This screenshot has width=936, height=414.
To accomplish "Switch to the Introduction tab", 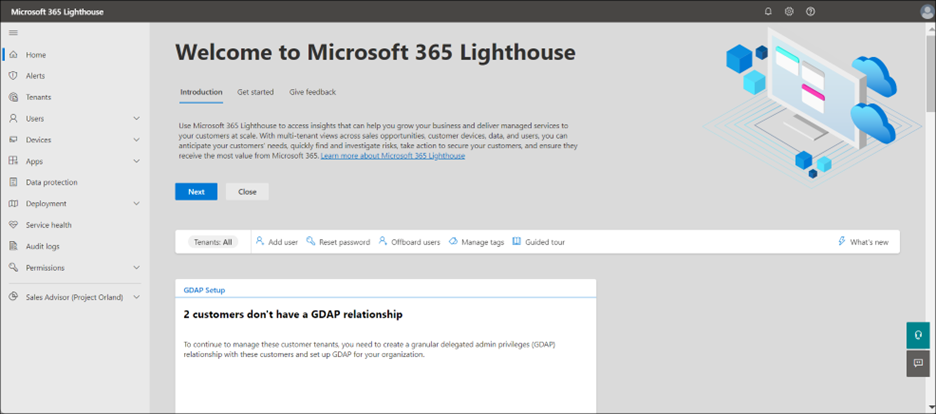I will pos(201,92).
